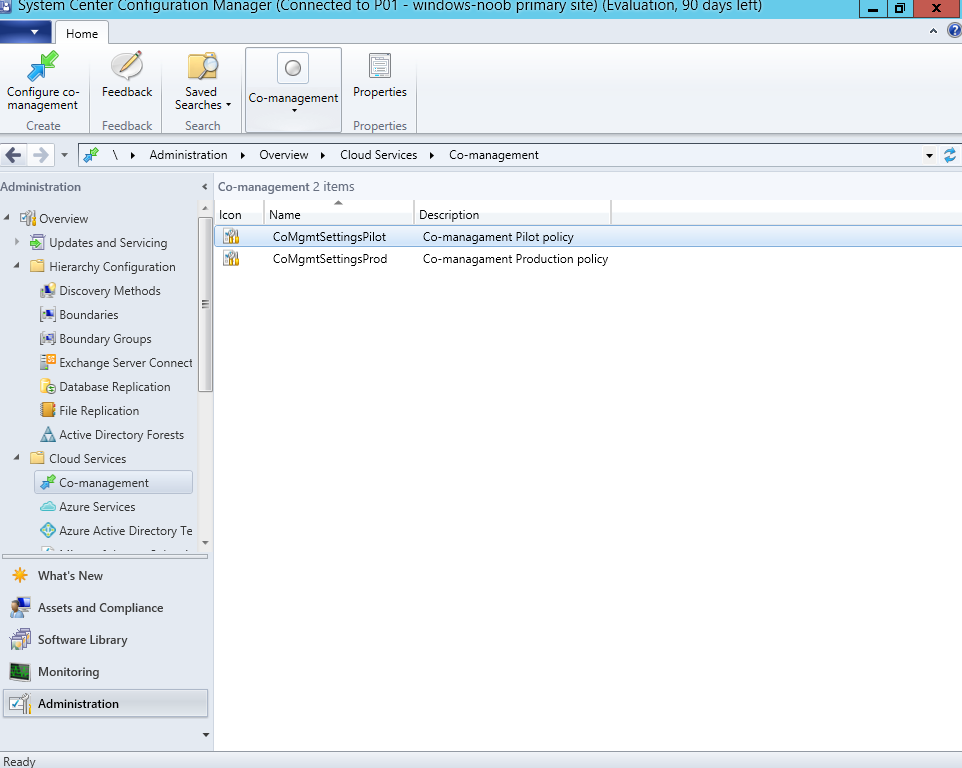Select Updates and Servicing node
This screenshot has width=962, height=768.
(x=108, y=243)
